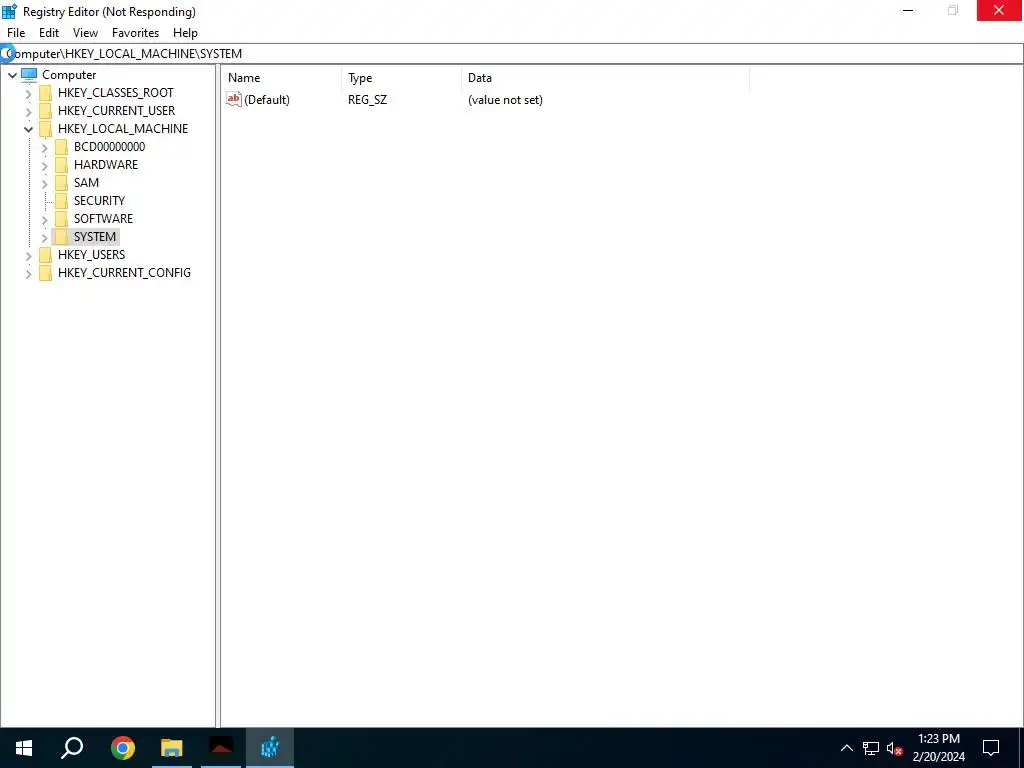Expand HKEY_USERS chevron
1024x768 pixels.
pyautogui.click(x=28, y=255)
